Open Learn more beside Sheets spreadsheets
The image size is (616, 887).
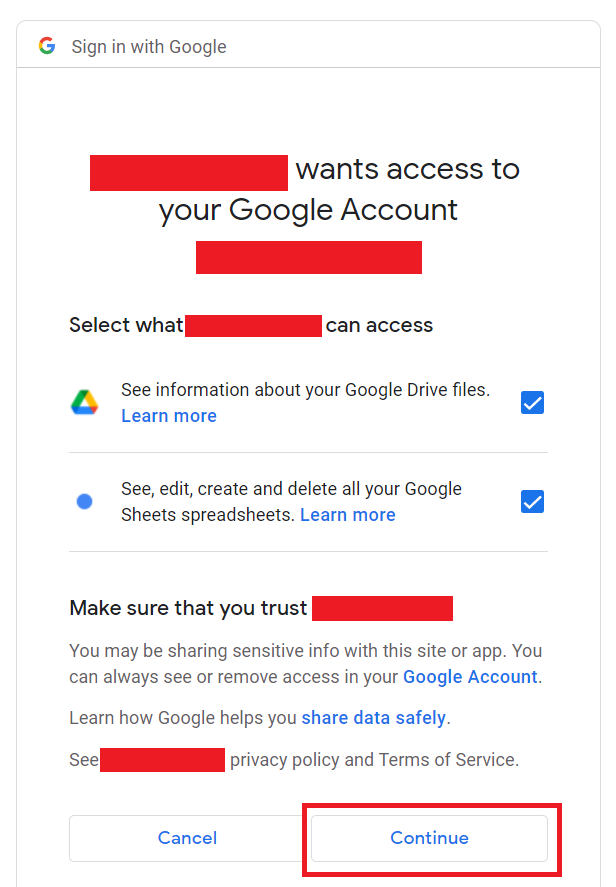[x=347, y=515]
